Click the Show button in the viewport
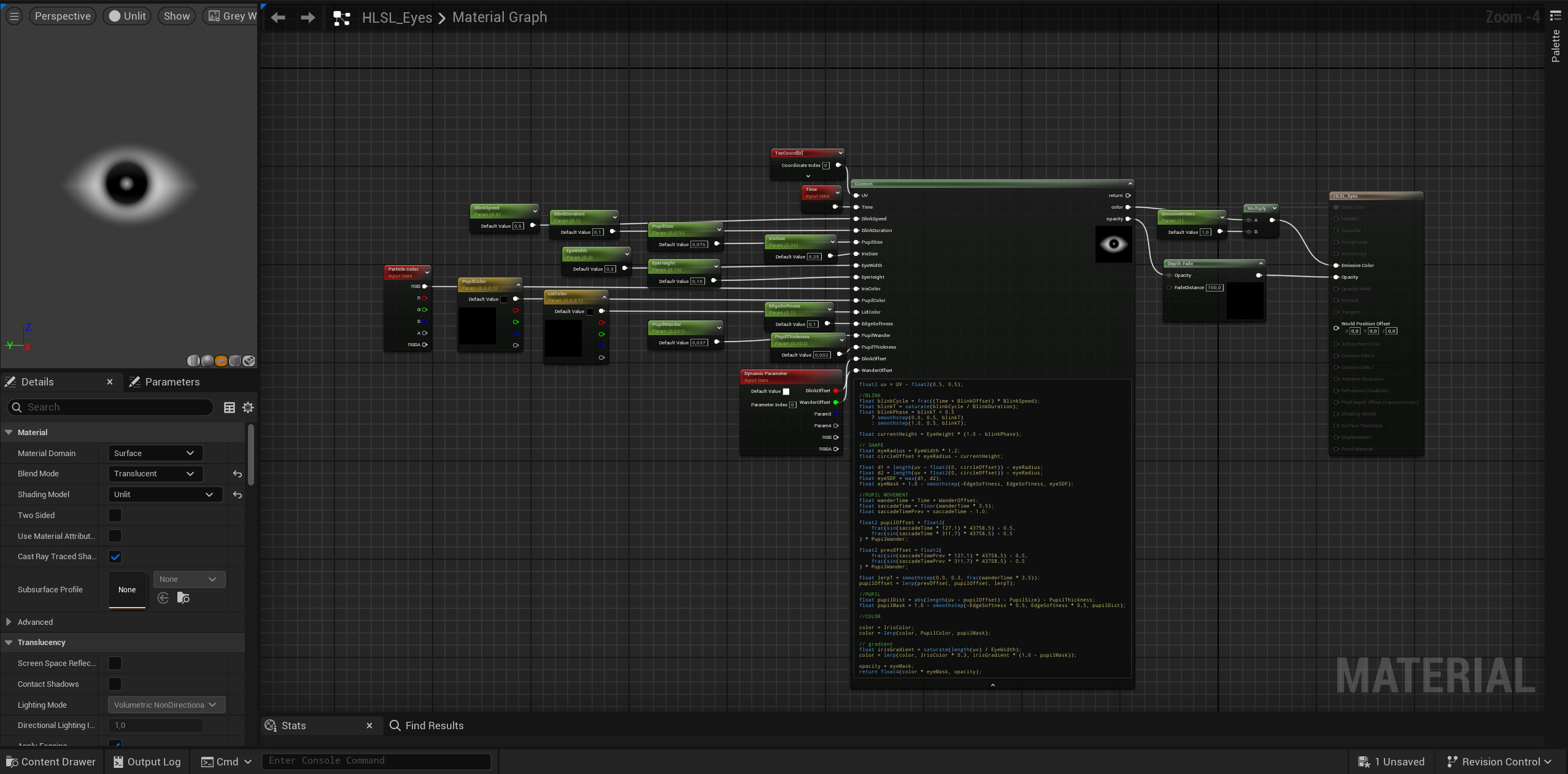Image resolution: width=1568 pixels, height=774 pixels. point(176,16)
